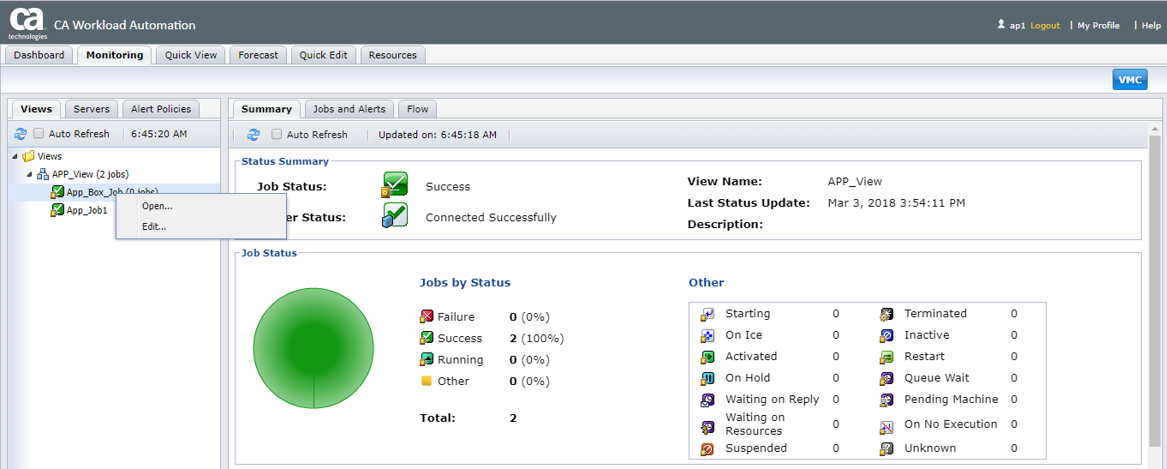Click the Success icon under Jobs by Status
This screenshot has width=1167, height=469.
click(426, 338)
